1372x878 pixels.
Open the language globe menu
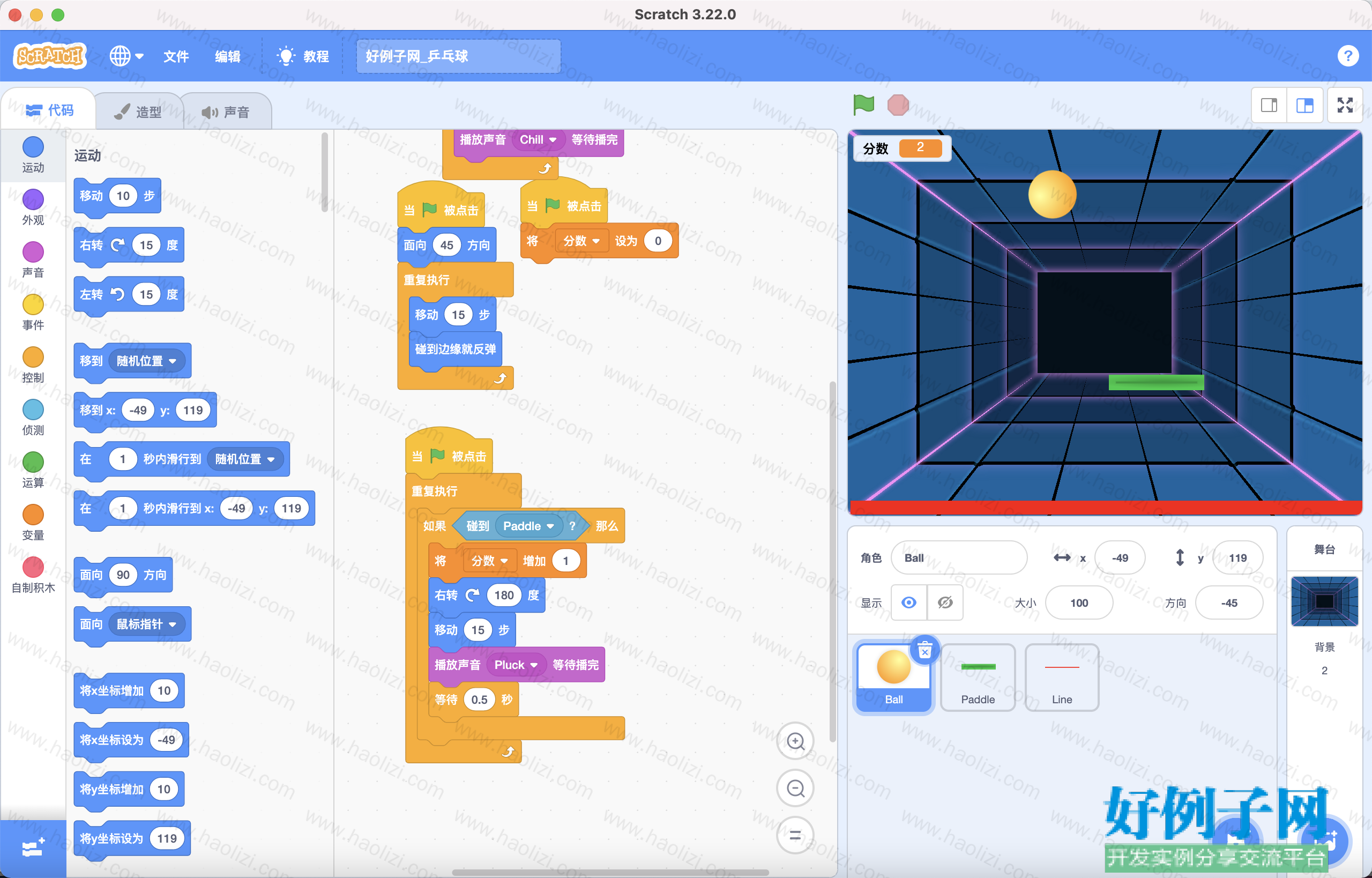point(126,56)
